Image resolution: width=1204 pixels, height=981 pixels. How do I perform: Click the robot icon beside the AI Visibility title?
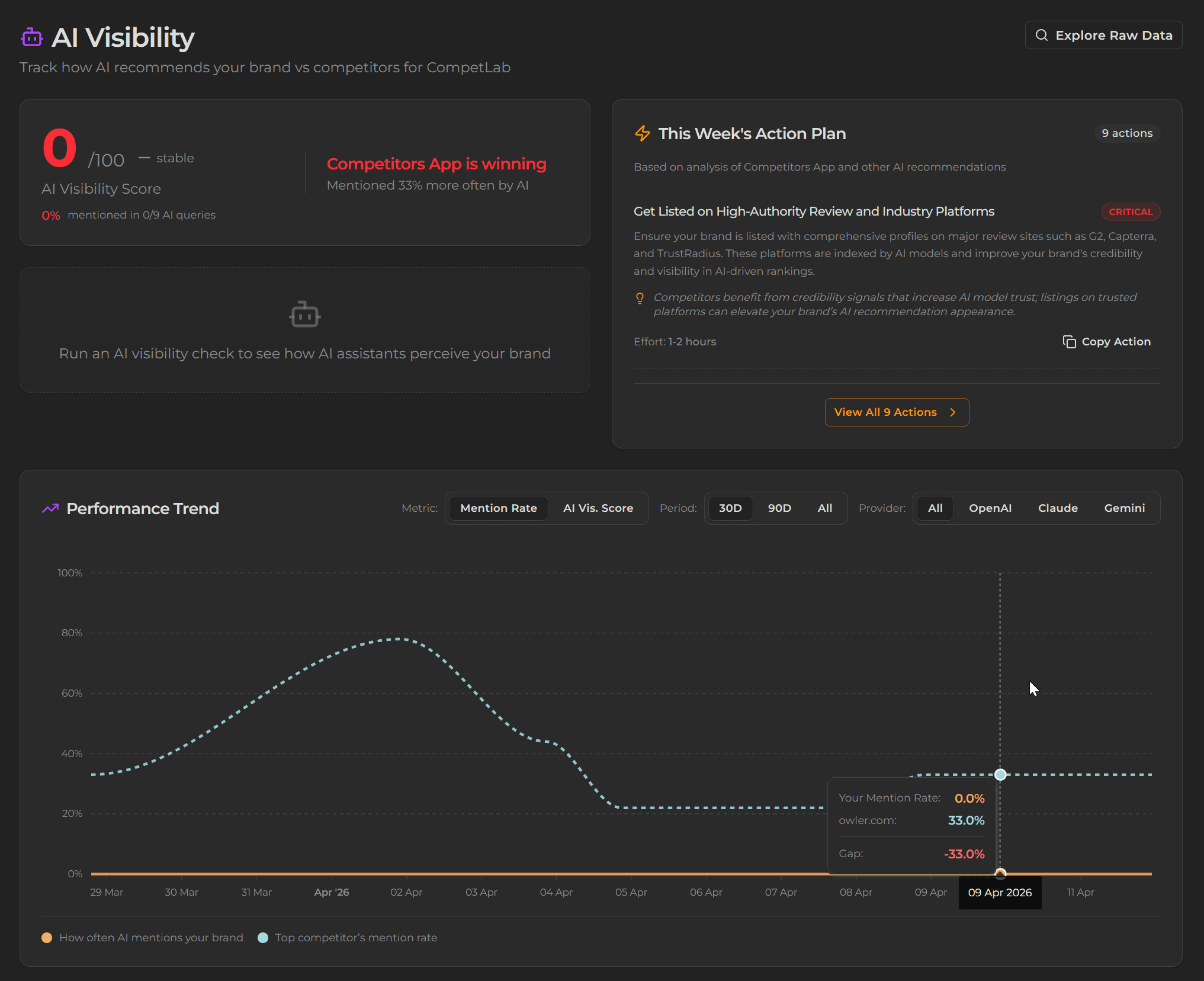31,37
